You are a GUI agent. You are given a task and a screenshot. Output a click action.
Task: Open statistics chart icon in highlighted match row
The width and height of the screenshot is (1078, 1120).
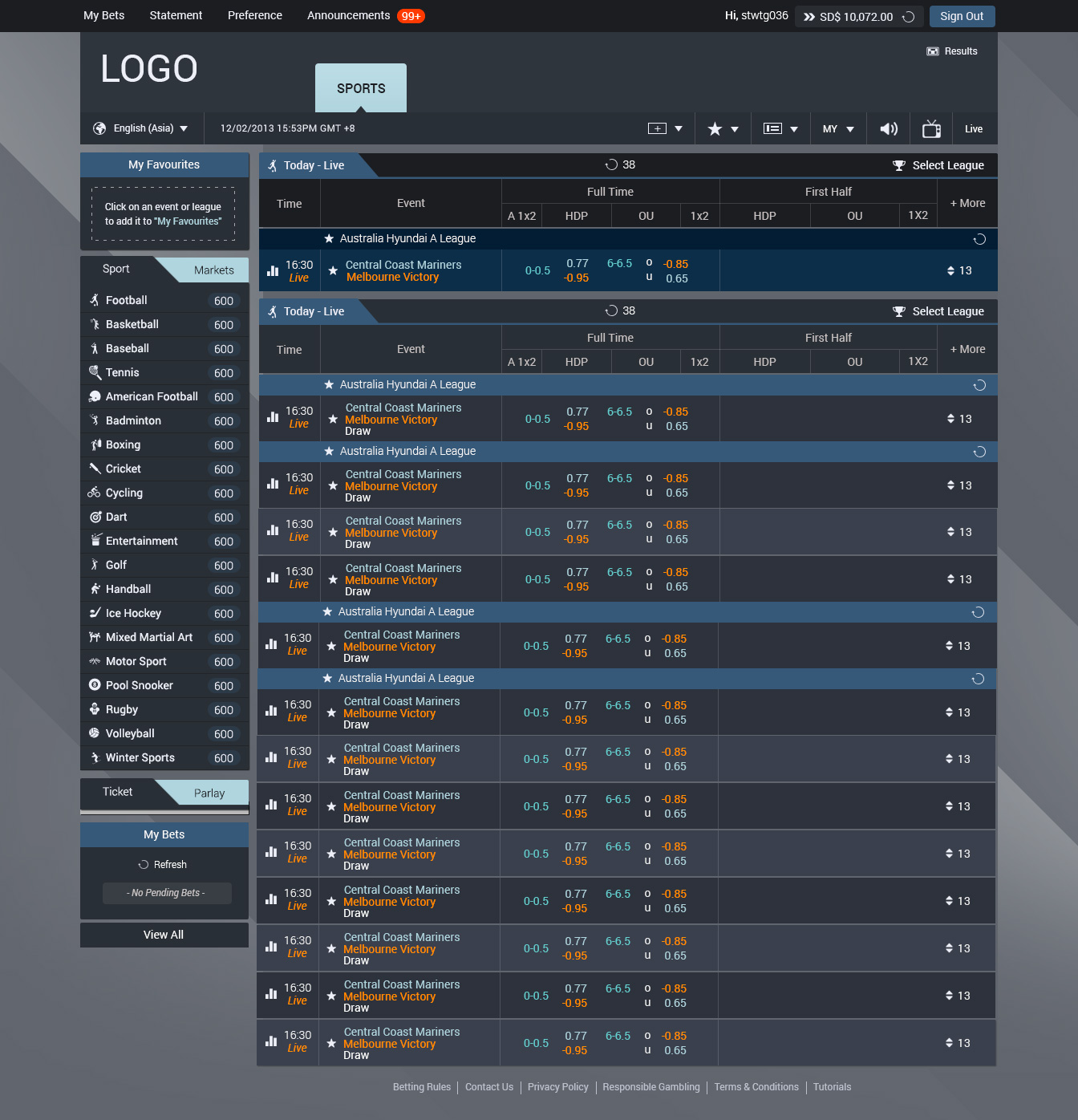[x=273, y=271]
